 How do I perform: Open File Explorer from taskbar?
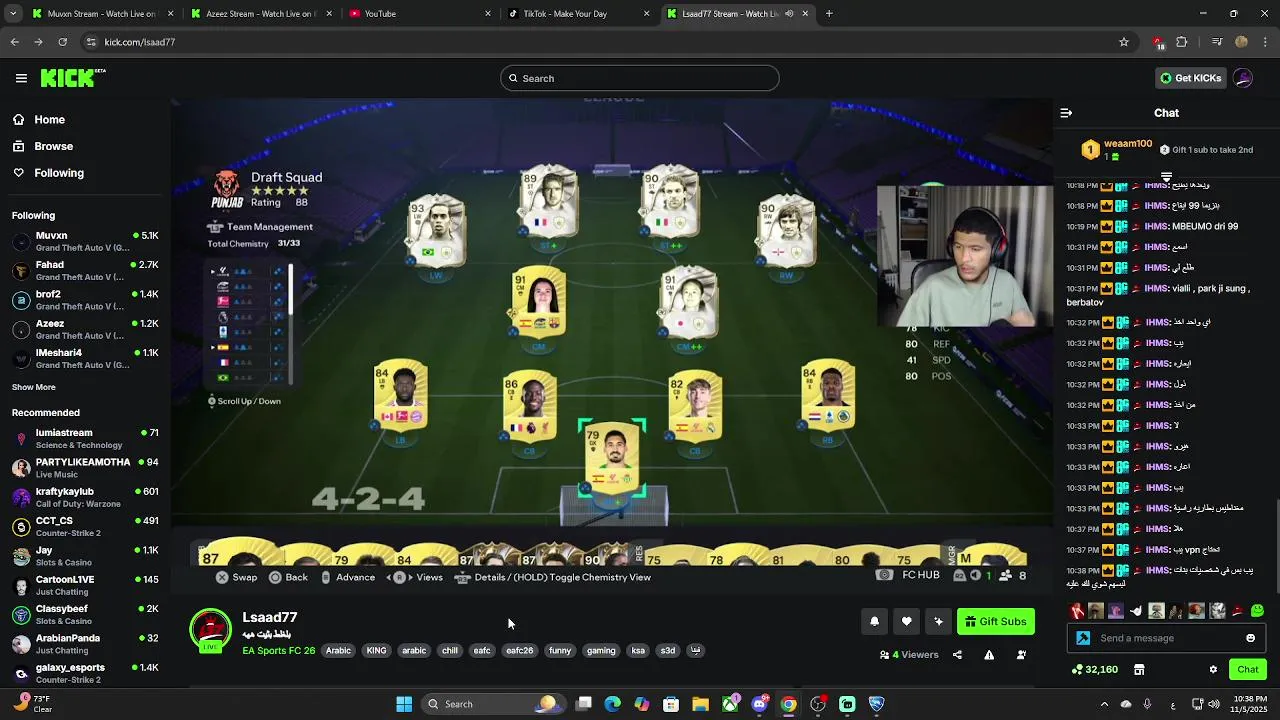[700, 704]
